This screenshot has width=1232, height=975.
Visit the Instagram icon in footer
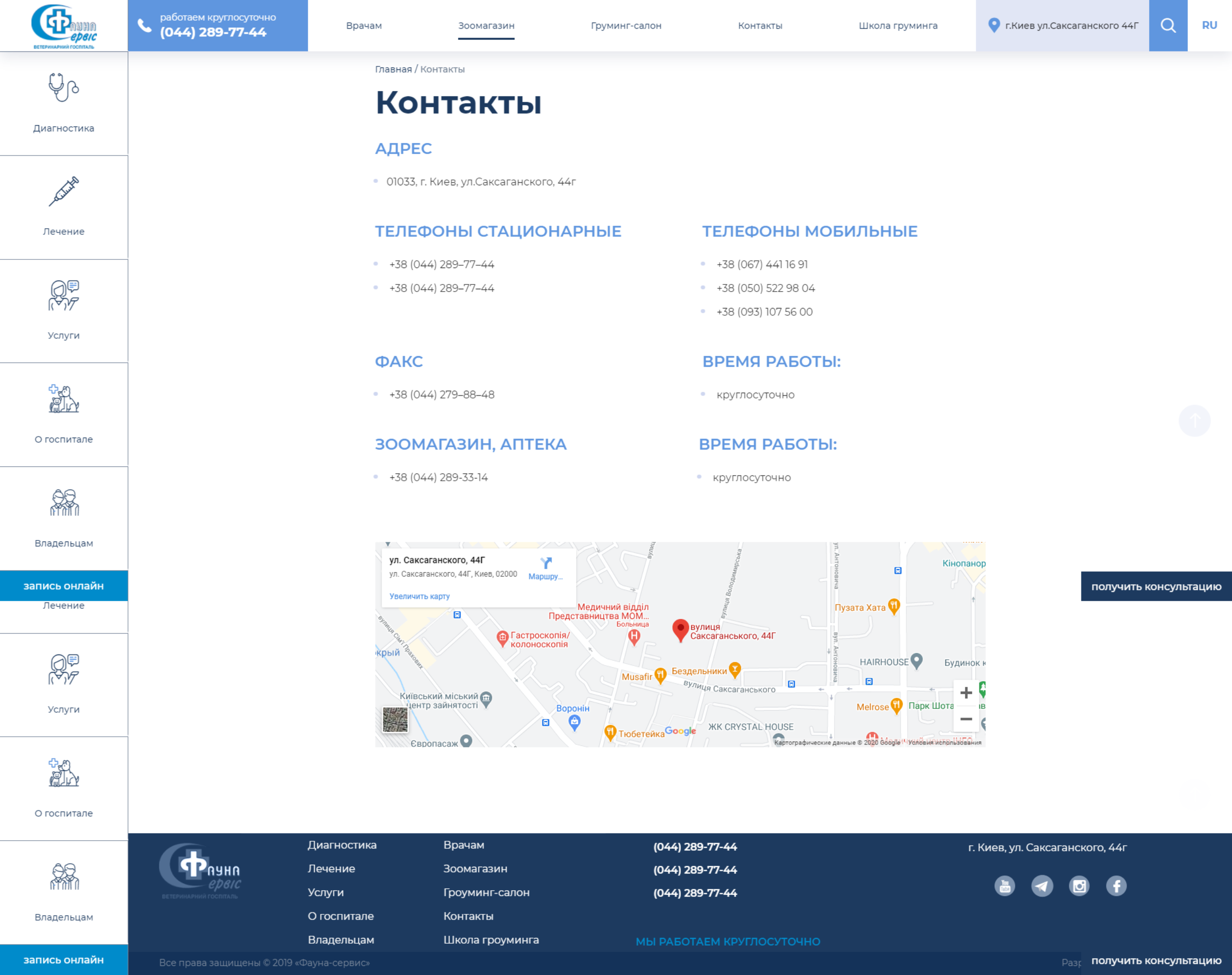click(x=1079, y=886)
